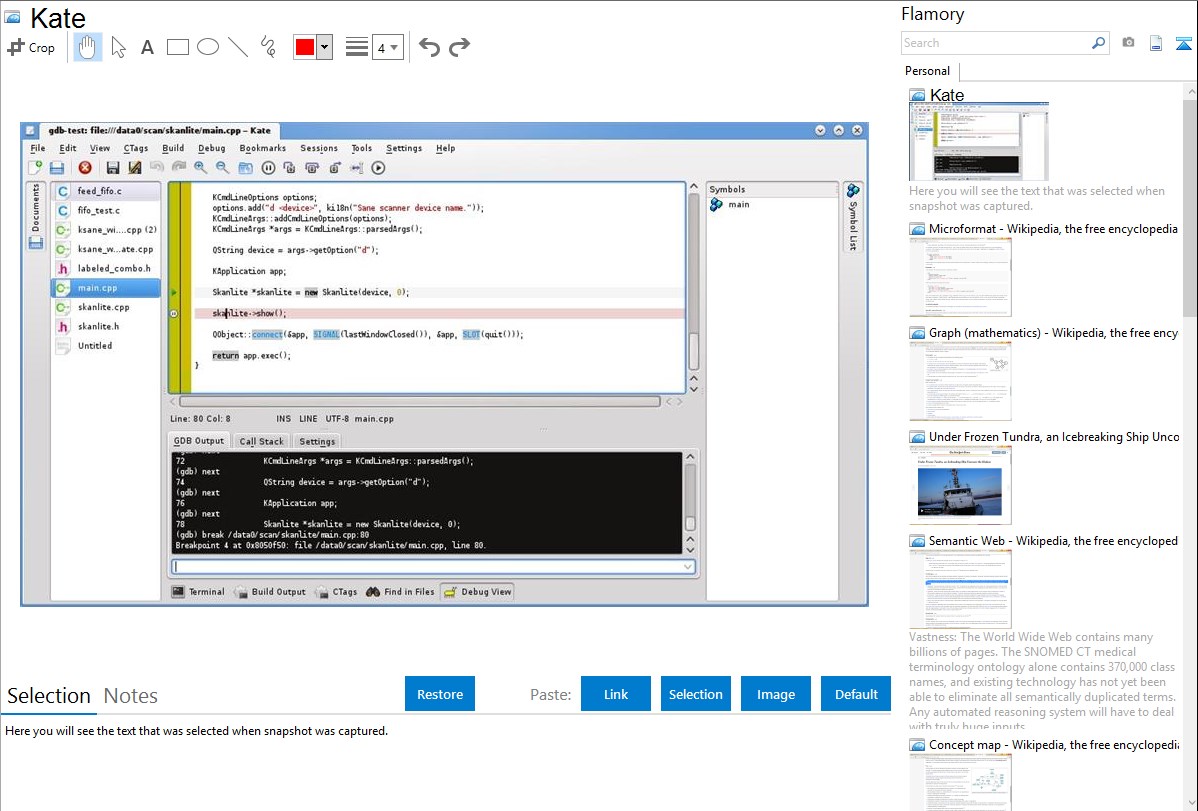
Task: Open the Sessions menu in Kate
Action: click(x=319, y=148)
